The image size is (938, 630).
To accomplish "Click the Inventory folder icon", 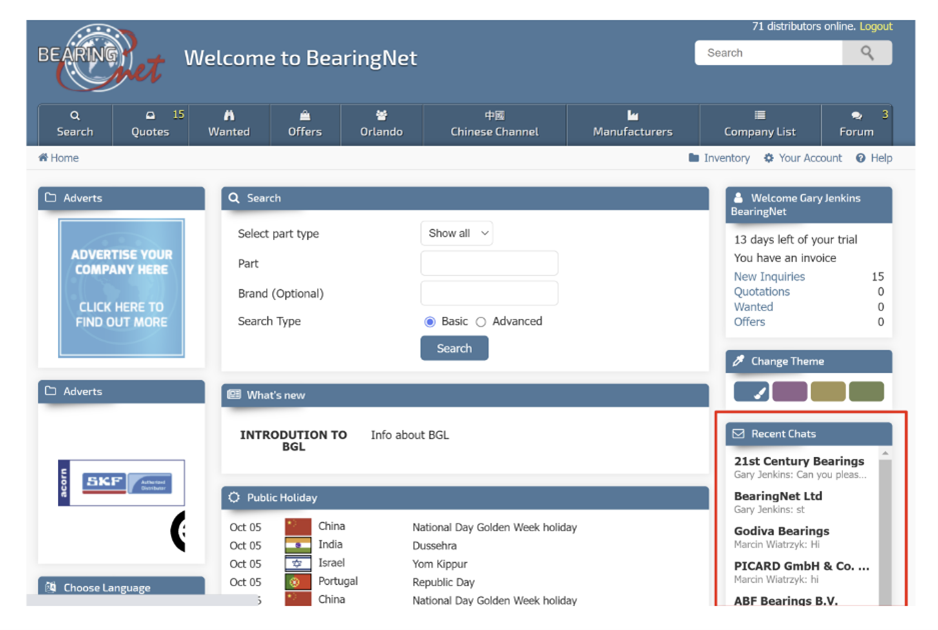I will (x=694, y=157).
